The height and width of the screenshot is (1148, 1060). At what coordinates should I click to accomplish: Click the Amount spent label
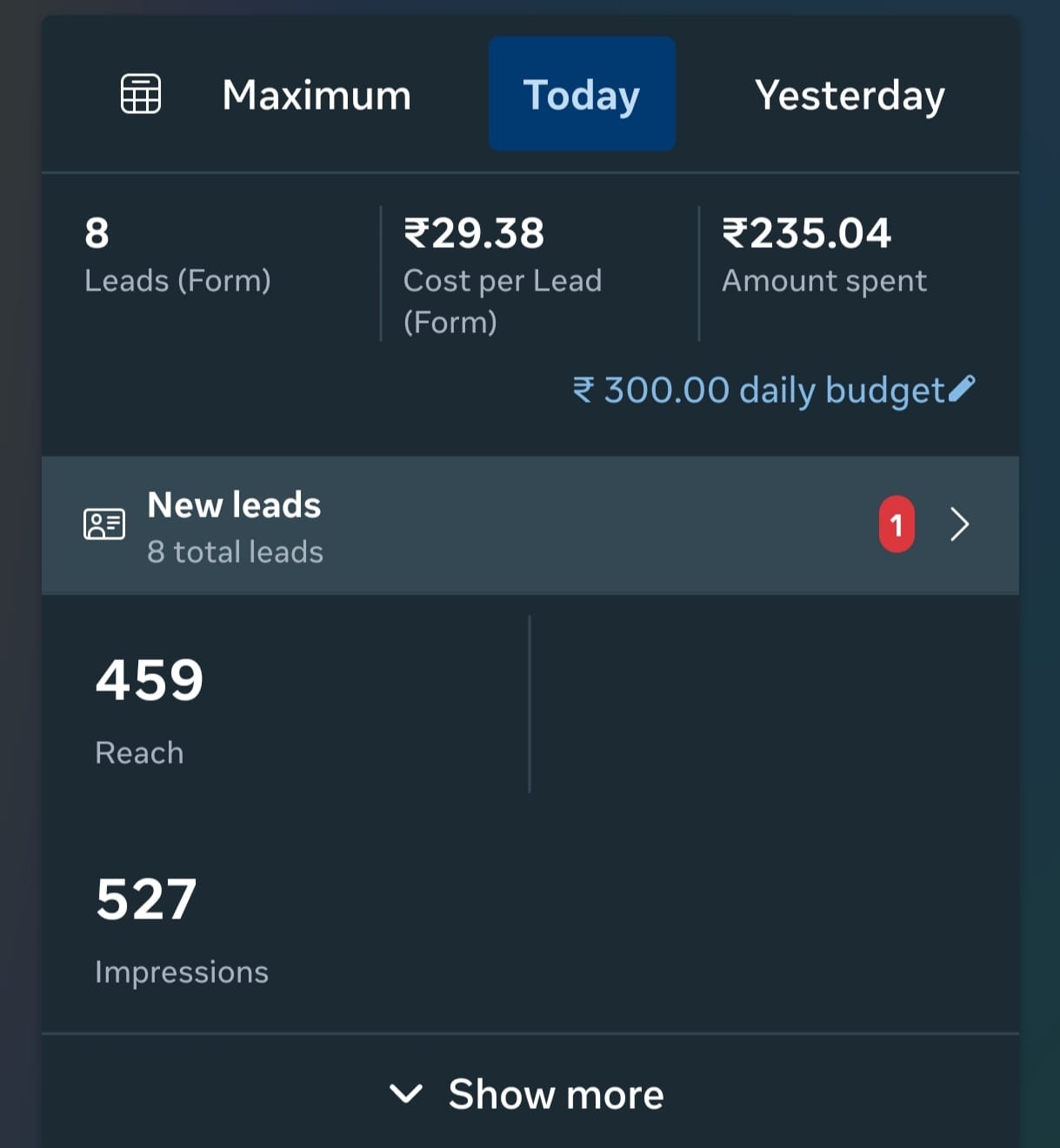point(824,281)
